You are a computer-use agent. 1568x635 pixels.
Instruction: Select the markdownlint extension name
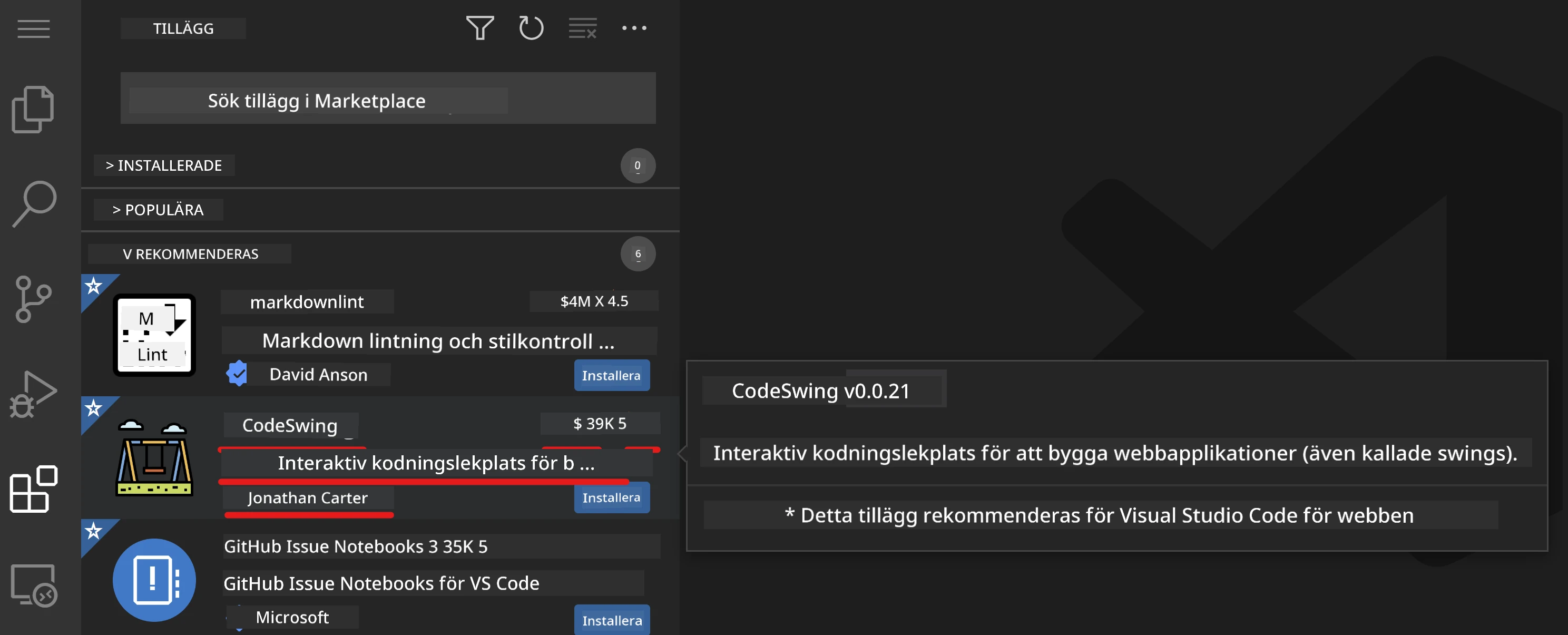pos(307,302)
